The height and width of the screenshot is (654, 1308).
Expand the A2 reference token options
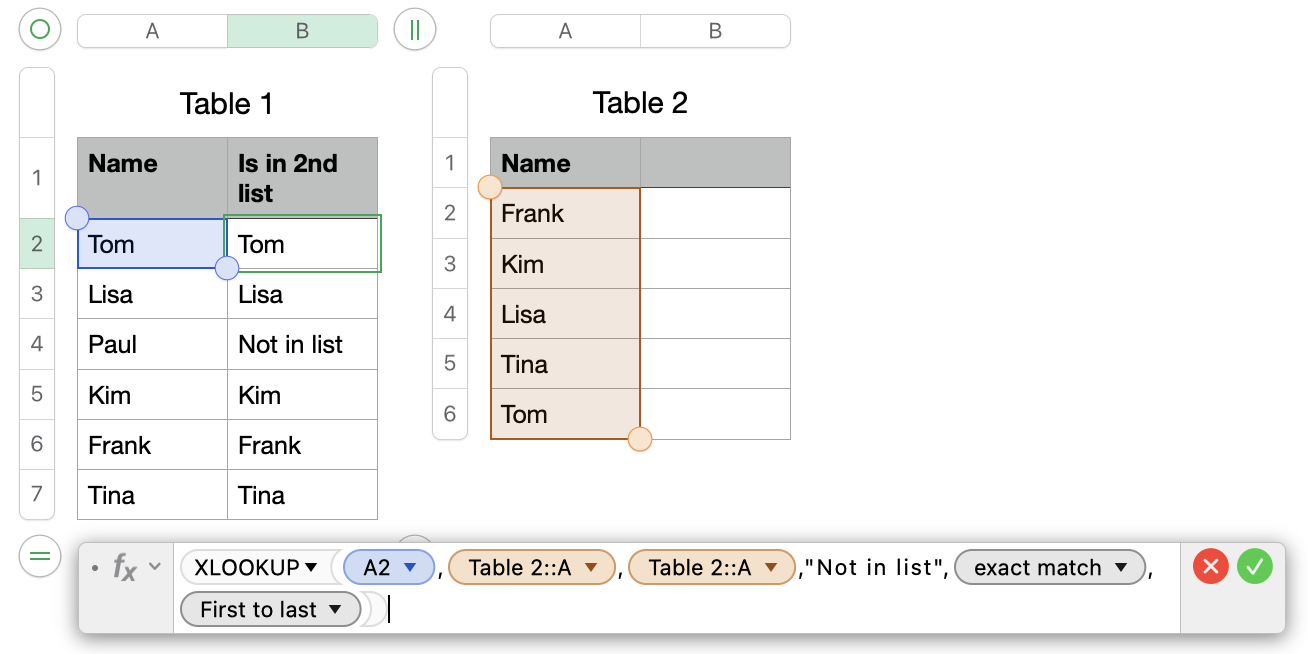tap(409, 568)
